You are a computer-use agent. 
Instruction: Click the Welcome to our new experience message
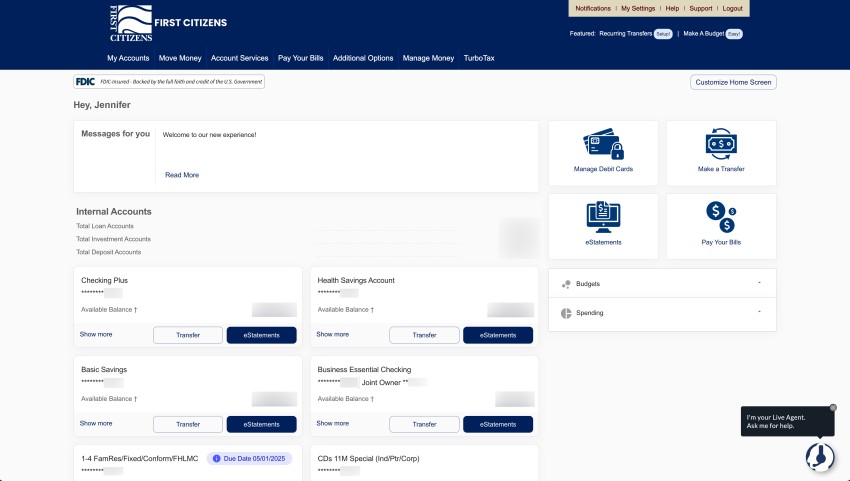[x=209, y=135]
